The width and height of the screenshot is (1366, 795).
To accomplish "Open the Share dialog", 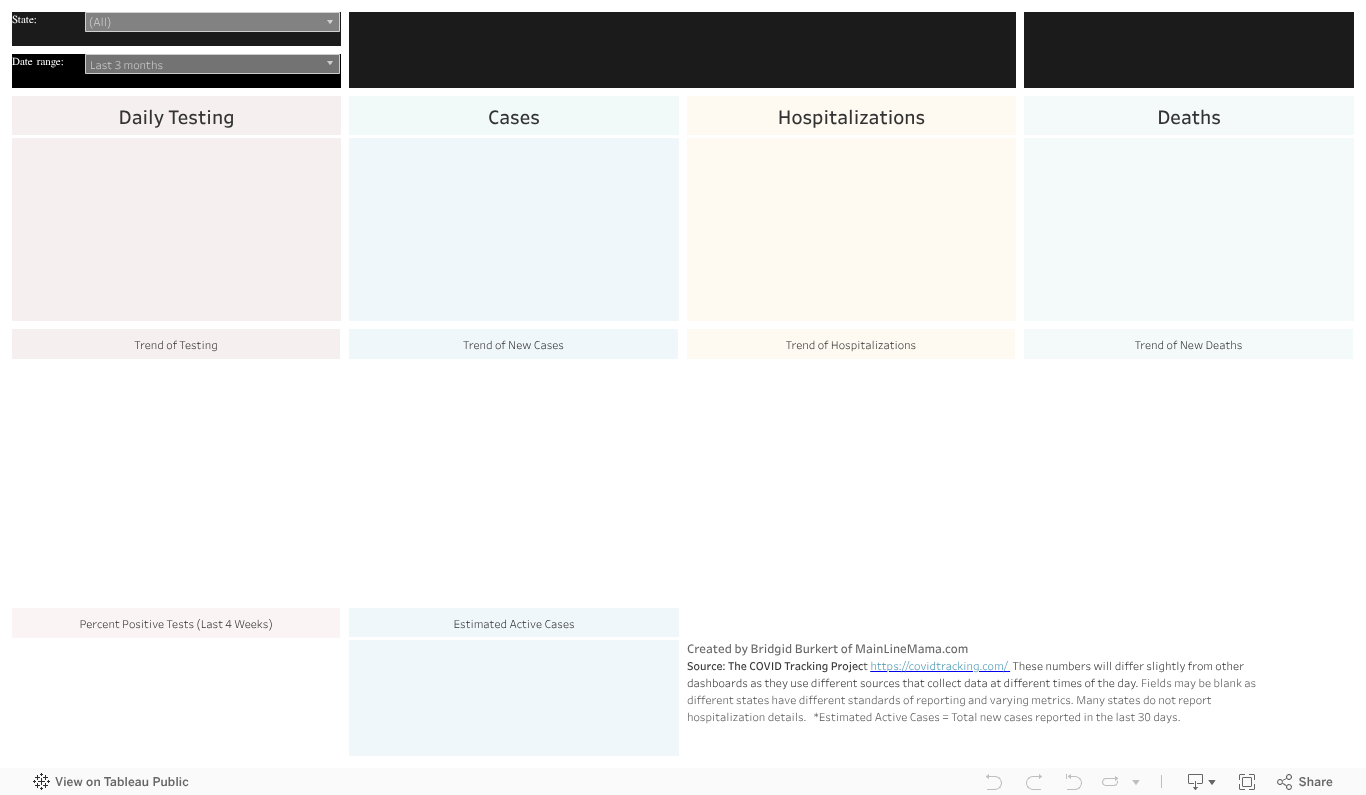I will 1305,782.
